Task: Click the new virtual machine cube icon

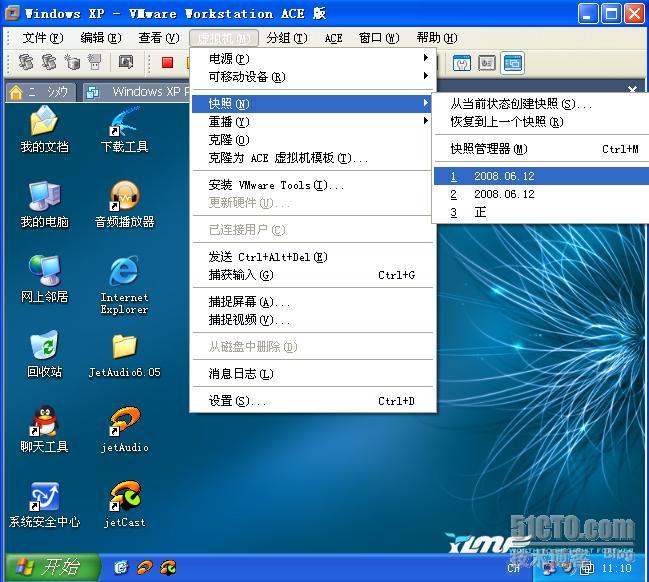Action: [72, 63]
